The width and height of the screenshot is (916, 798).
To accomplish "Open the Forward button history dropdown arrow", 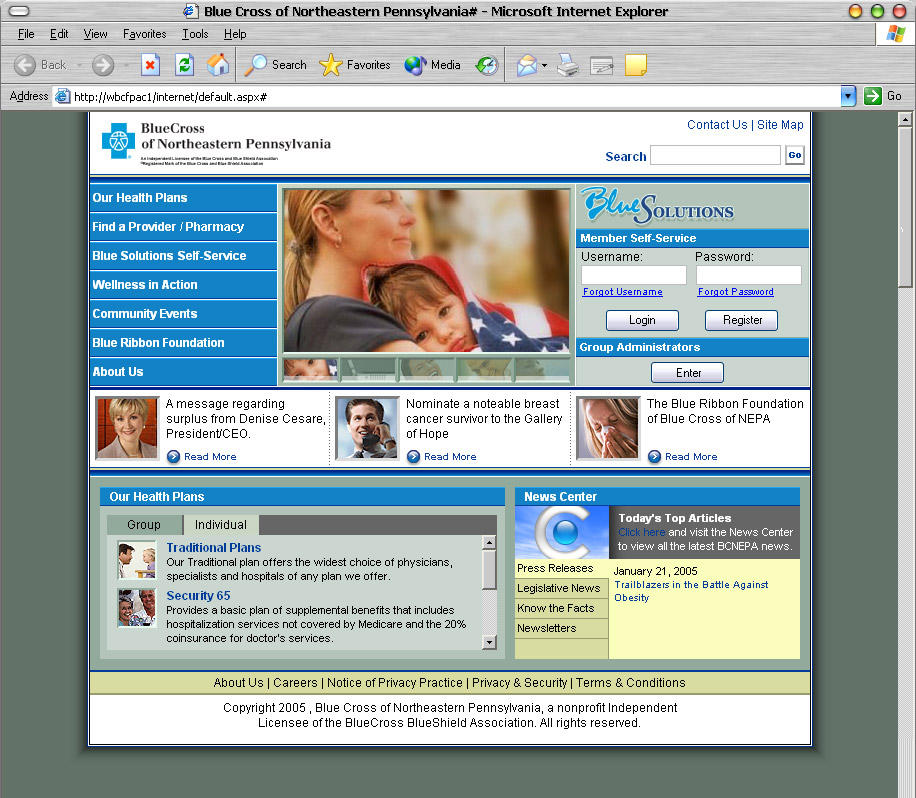I will tap(125, 65).
